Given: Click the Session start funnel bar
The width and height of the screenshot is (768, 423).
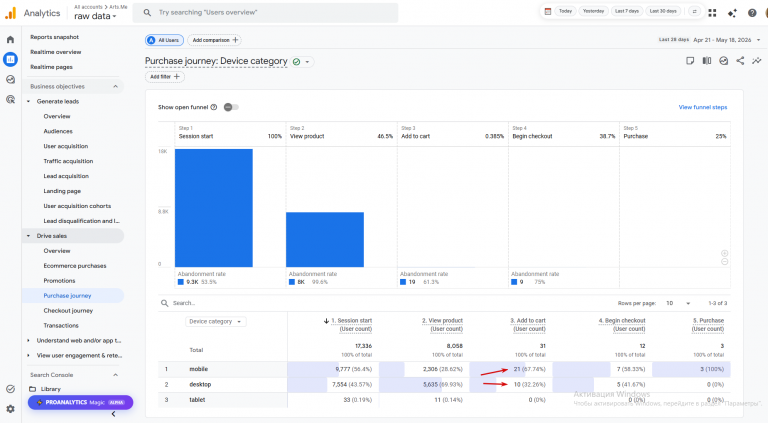Looking at the screenshot, I should click(214, 208).
